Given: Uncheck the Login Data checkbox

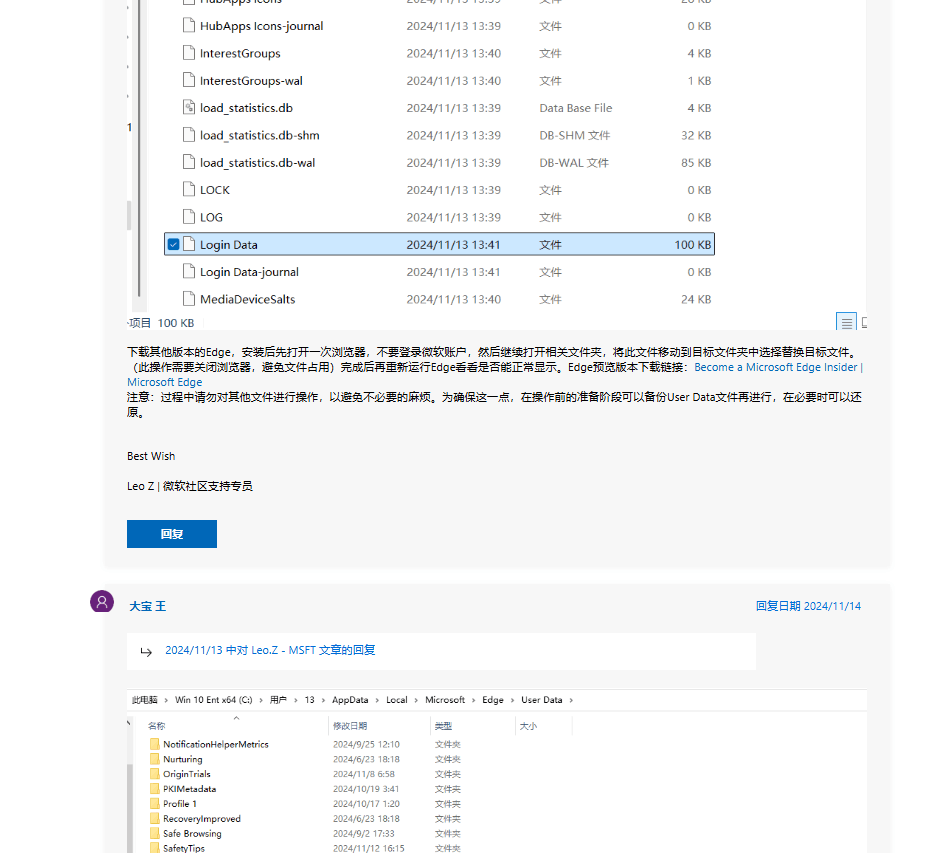Looking at the screenshot, I should coord(174,244).
